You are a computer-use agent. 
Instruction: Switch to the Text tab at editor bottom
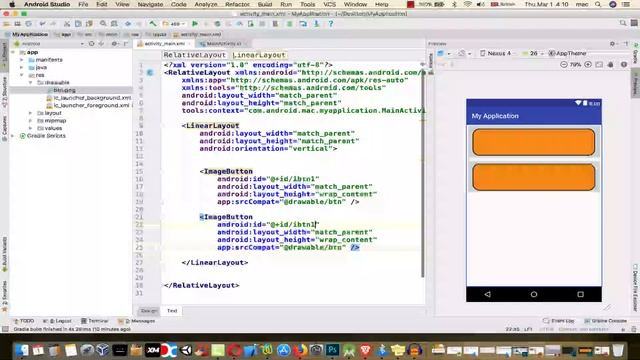172,311
